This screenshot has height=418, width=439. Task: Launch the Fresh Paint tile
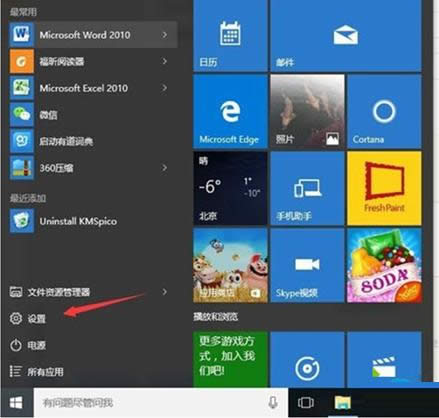click(x=384, y=188)
